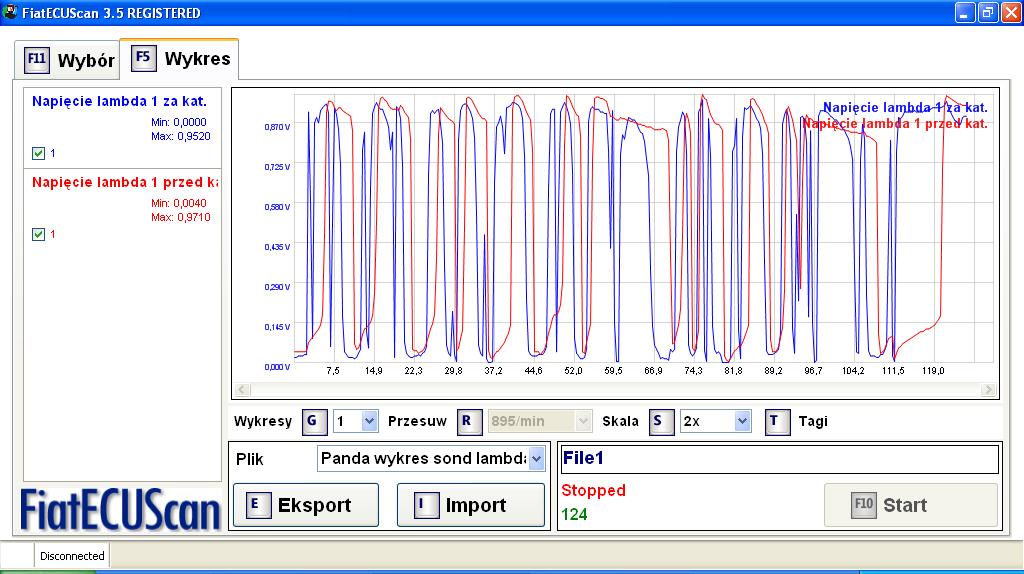
Task: Click the R key icon beside Przesuw
Action: click(x=468, y=421)
